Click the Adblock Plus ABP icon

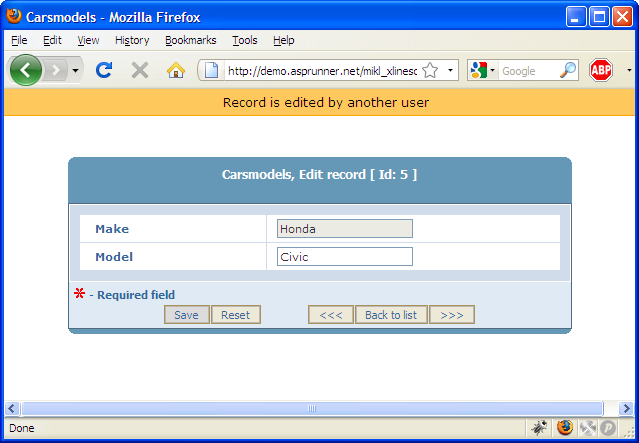tap(600, 70)
